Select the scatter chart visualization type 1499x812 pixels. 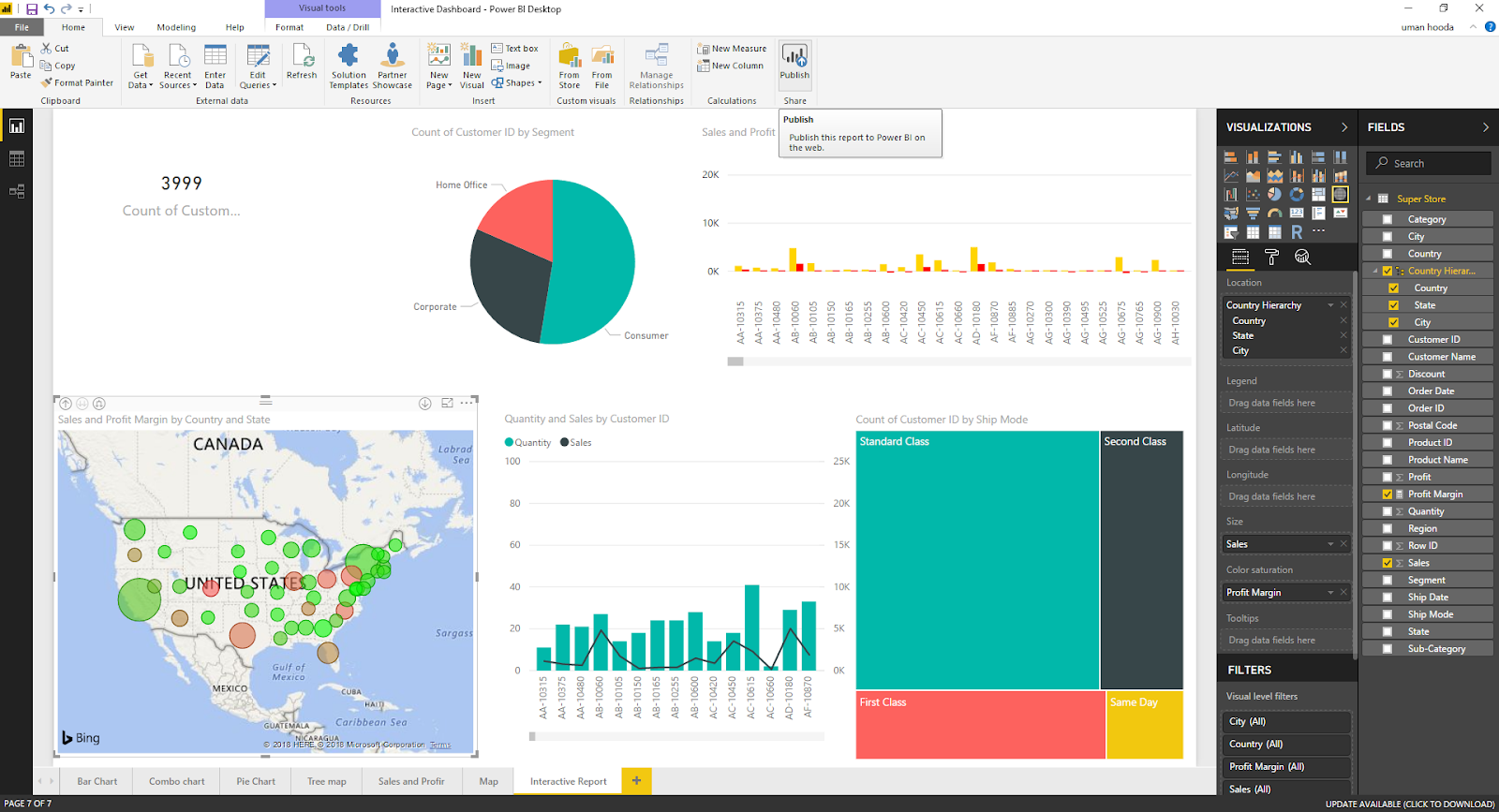[x=1253, y=194]
